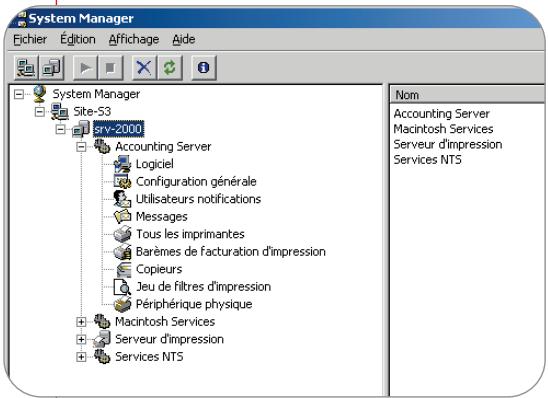Click the blue X delete toolbar button

pos(144,67)
